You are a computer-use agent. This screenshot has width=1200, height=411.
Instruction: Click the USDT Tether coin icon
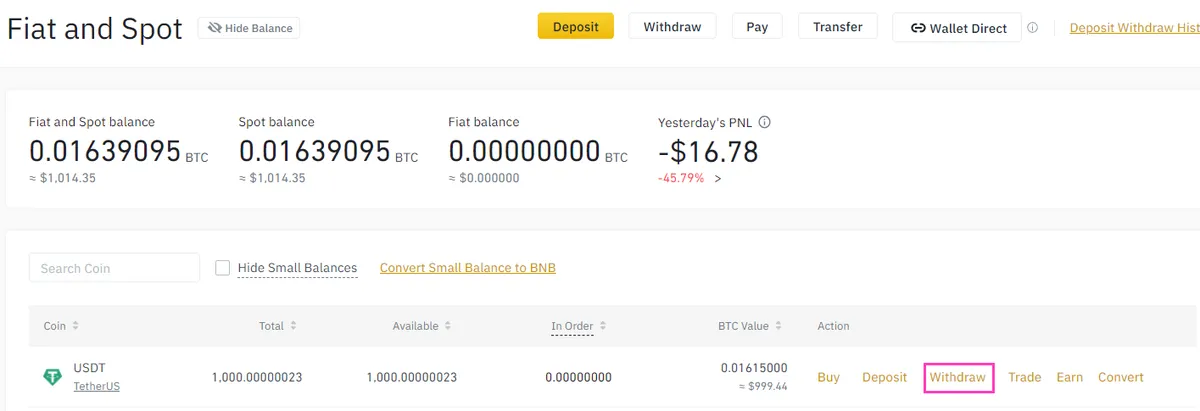tap(52, 377)
